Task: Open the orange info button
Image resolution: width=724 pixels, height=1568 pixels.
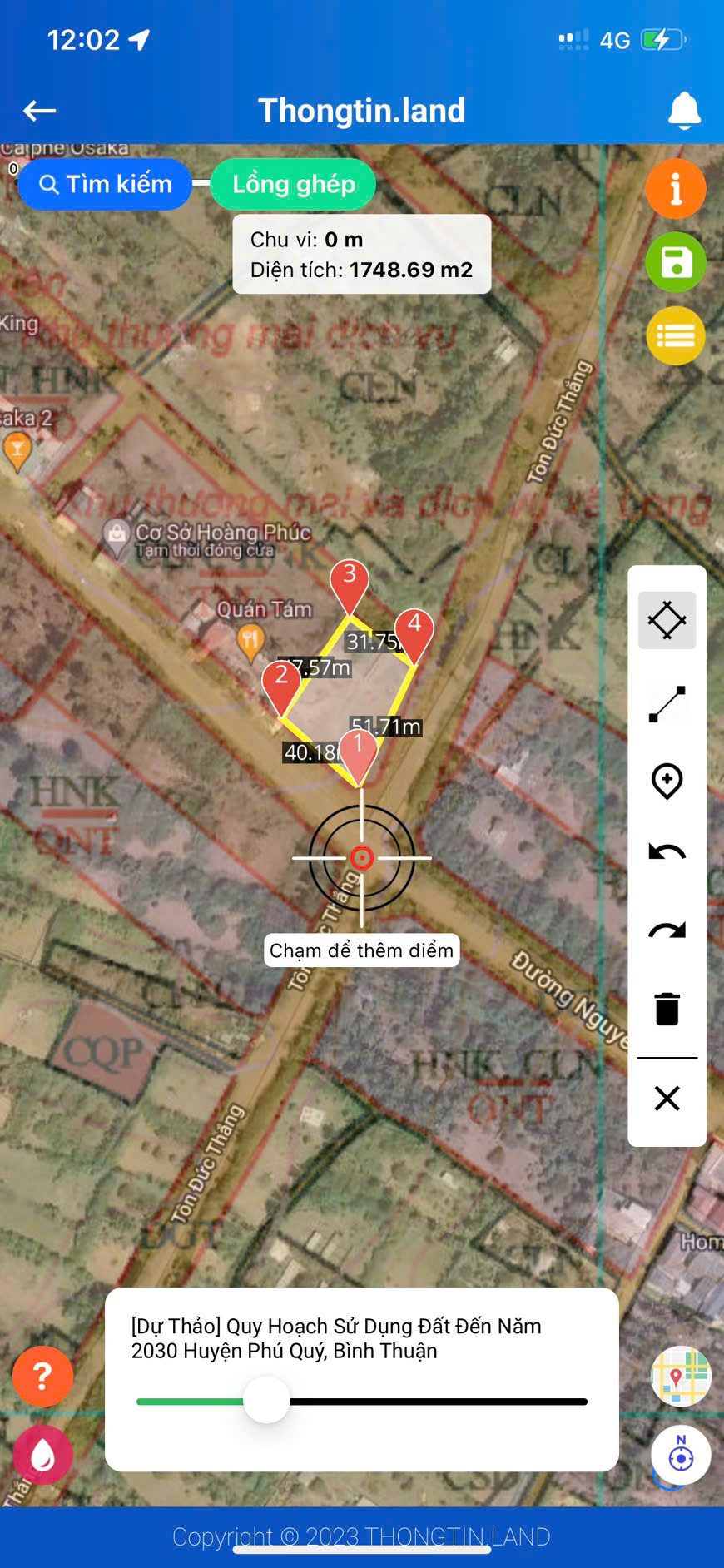Action: 676,189
